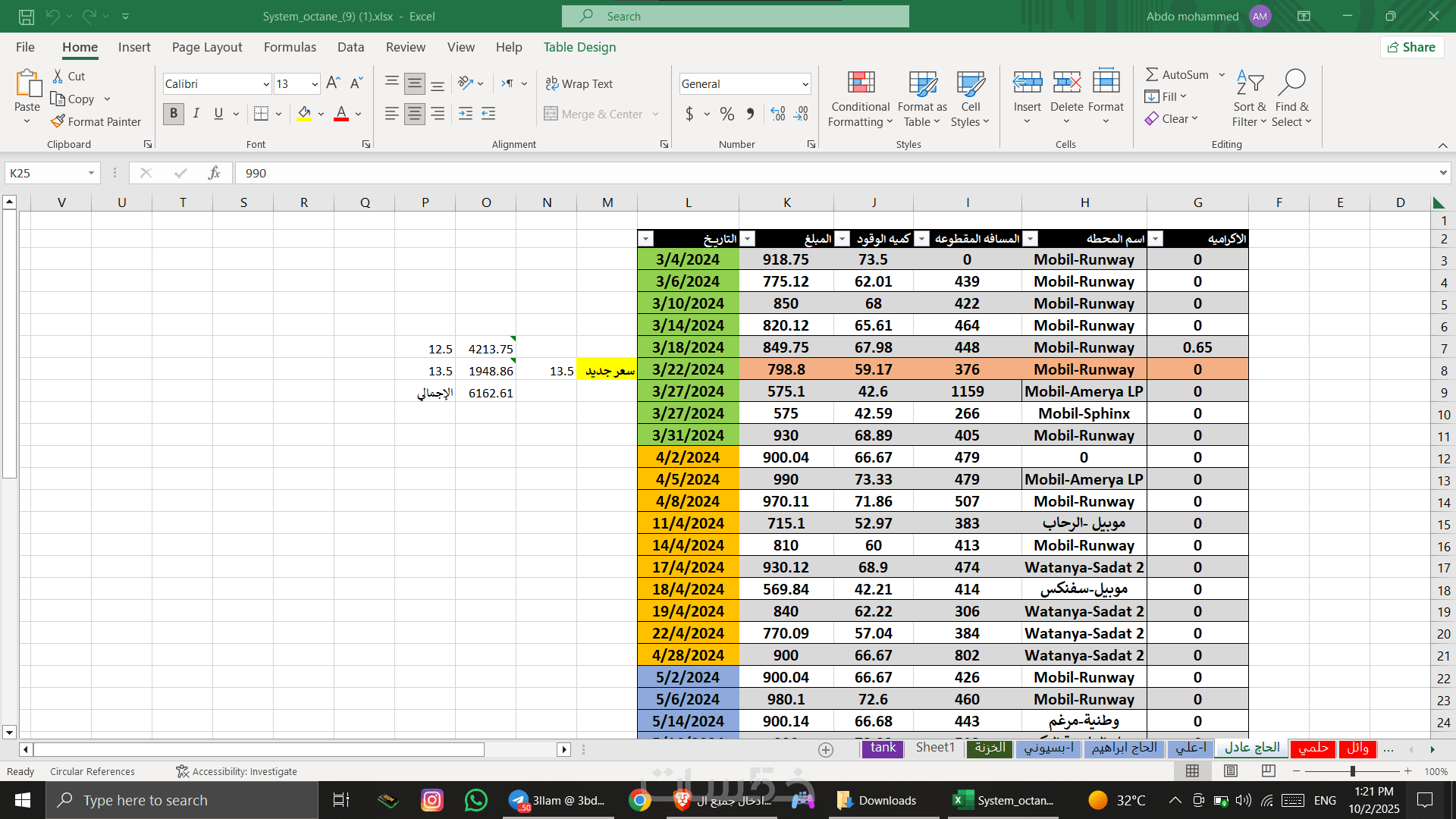
Task: Toggle Italic formatting button
Action: click(196, 115)
